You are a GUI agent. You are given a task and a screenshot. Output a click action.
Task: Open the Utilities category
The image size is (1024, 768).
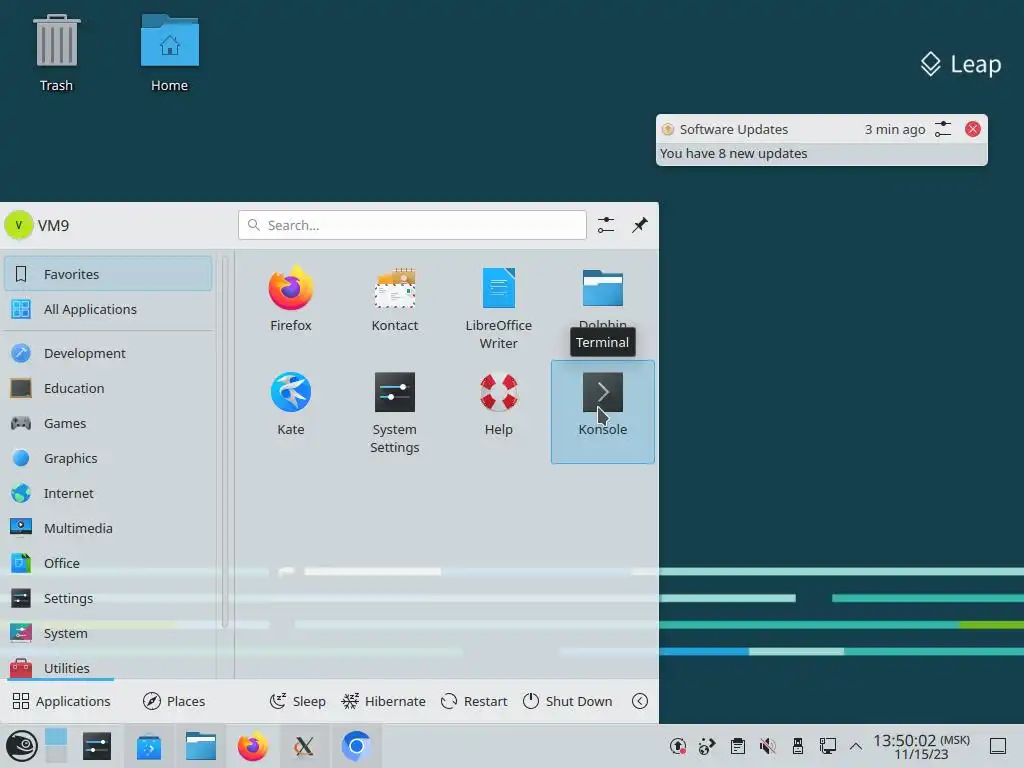[108, 667]
